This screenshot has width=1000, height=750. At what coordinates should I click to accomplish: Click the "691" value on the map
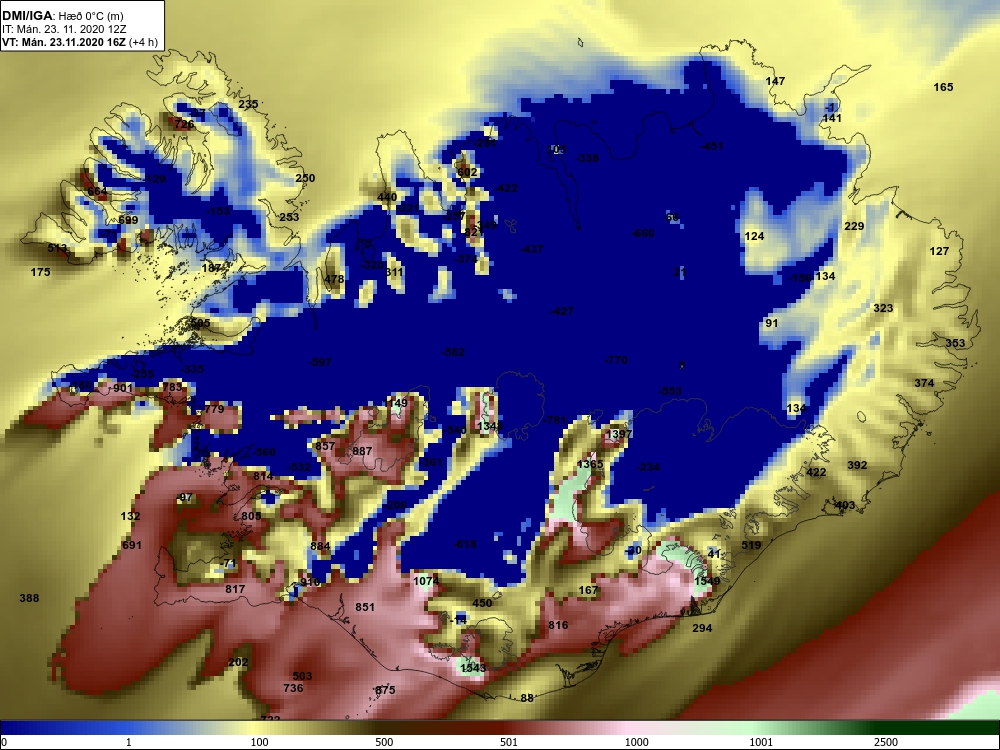tap(132, 545)
